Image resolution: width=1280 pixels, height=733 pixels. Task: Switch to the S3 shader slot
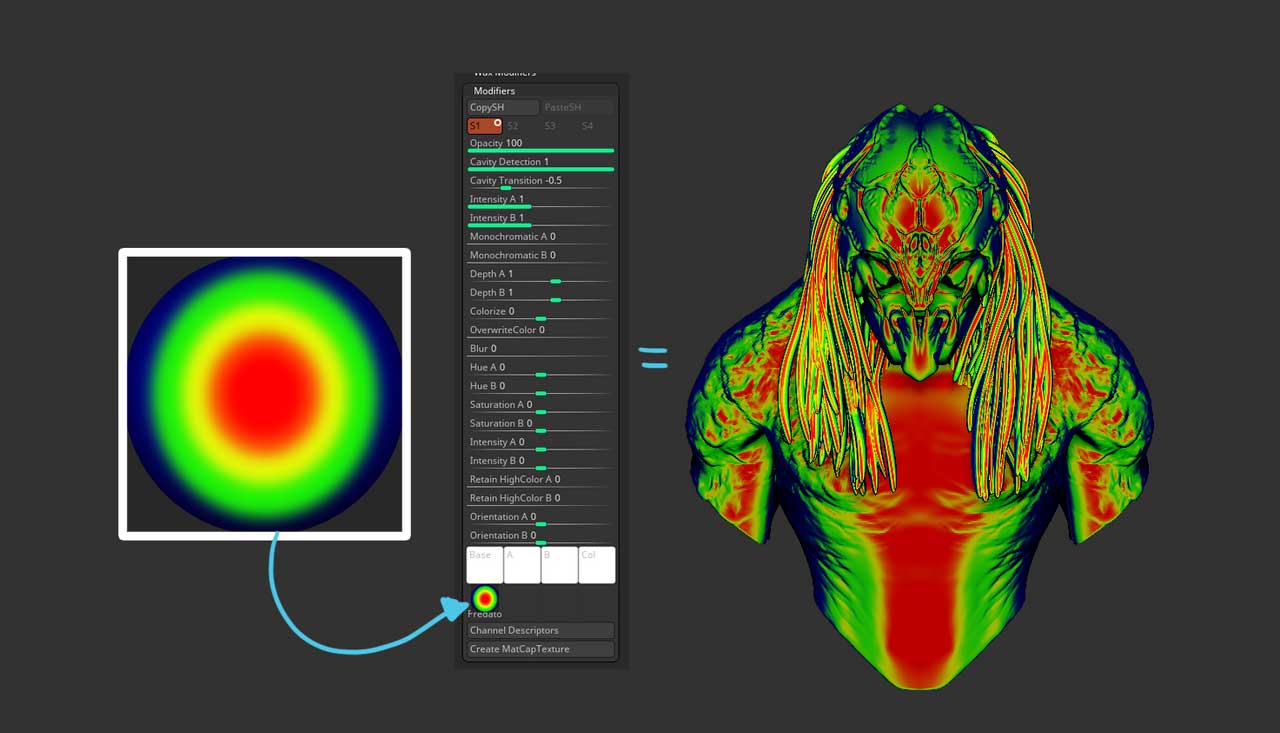(x=559, y=126)
